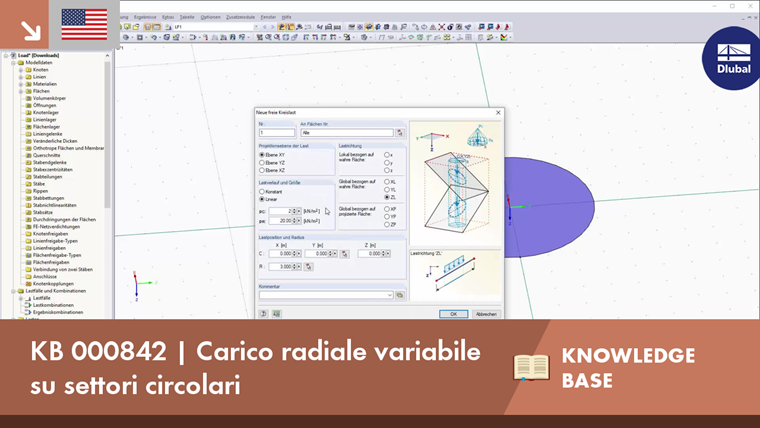Click the pc value spinner arrows
This screenshot has height=428, width=760.
[x=294, y=211]
